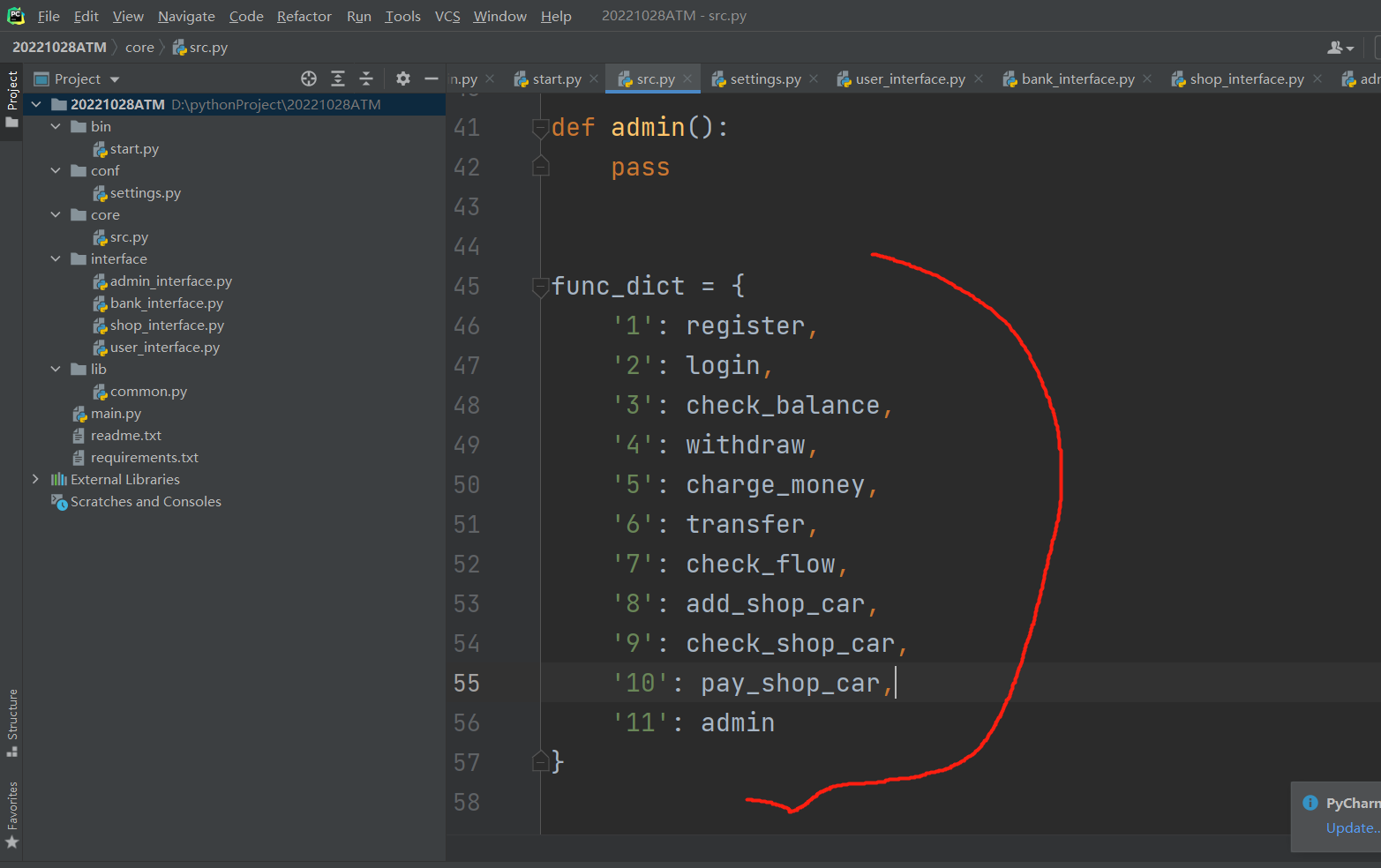Click the Expand All icon in Project panel
This screenshot has height=868, width=1381.
coord(338,79)
